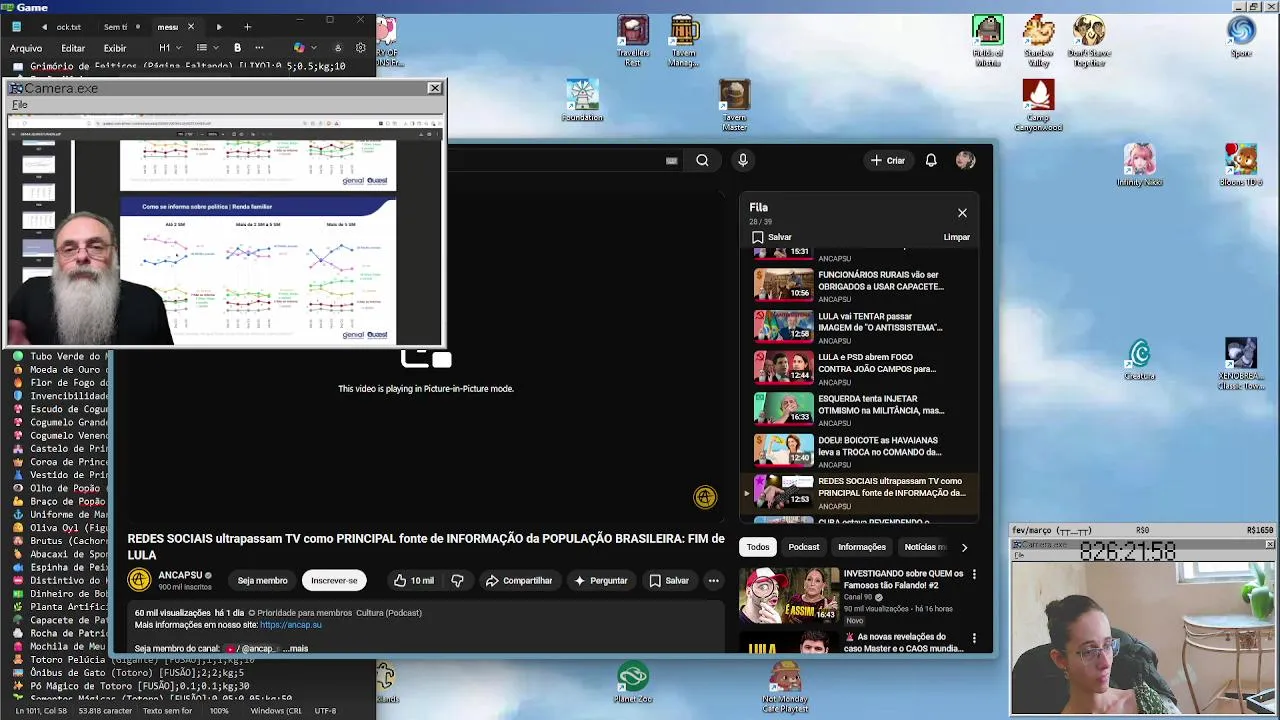
Task: Select the Todos filter chip
Action: pos(758,547)
